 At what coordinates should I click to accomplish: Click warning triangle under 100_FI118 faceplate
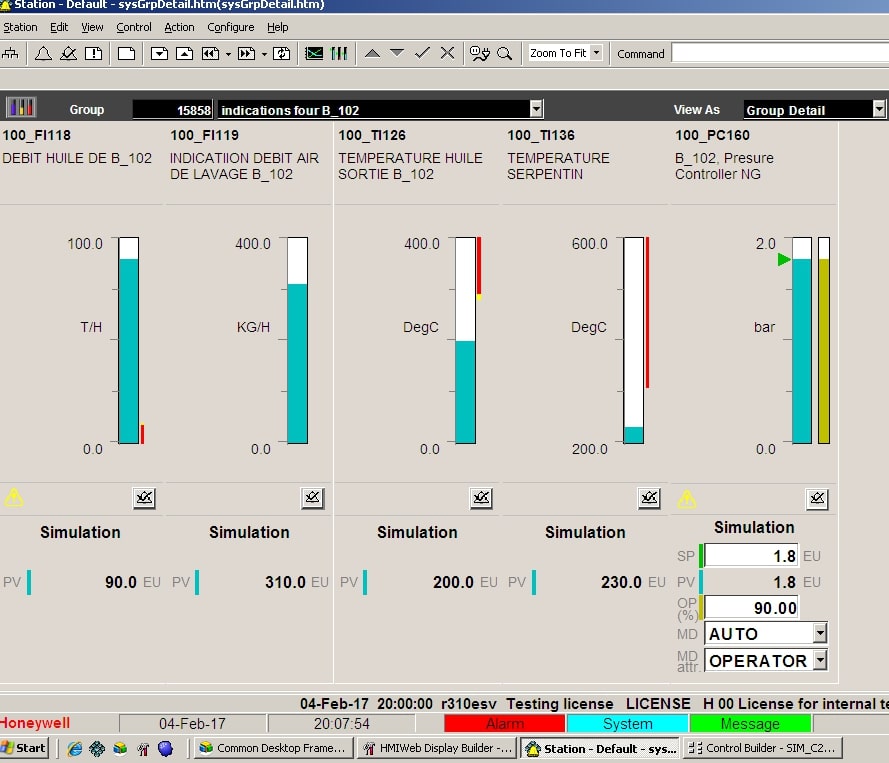[x=14, y=497]
